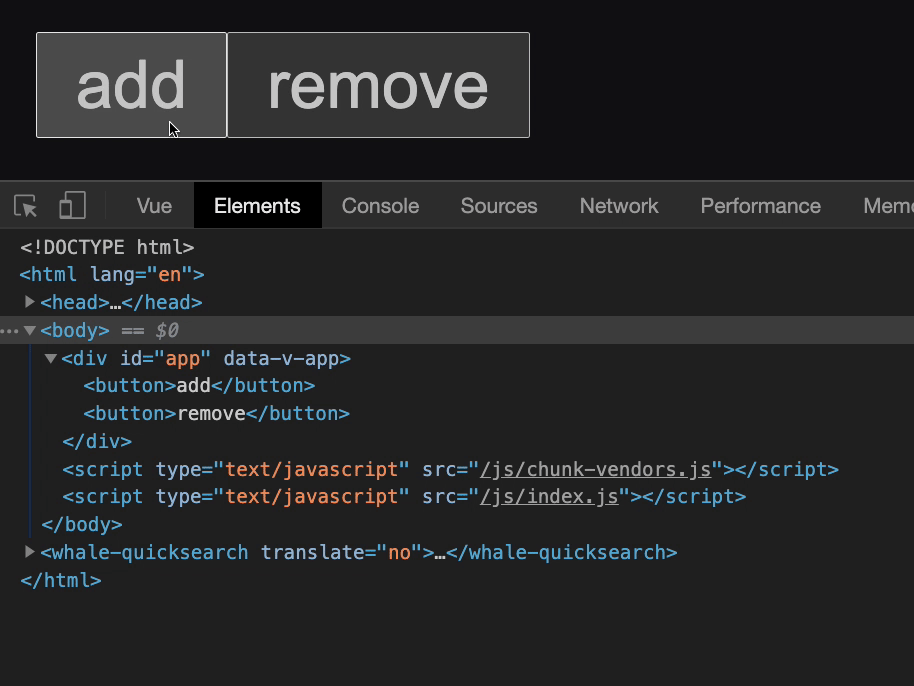Open the /js/chunk-vendors.js link
This screenshot has height=686, width=914.
(x=595, y=469)
